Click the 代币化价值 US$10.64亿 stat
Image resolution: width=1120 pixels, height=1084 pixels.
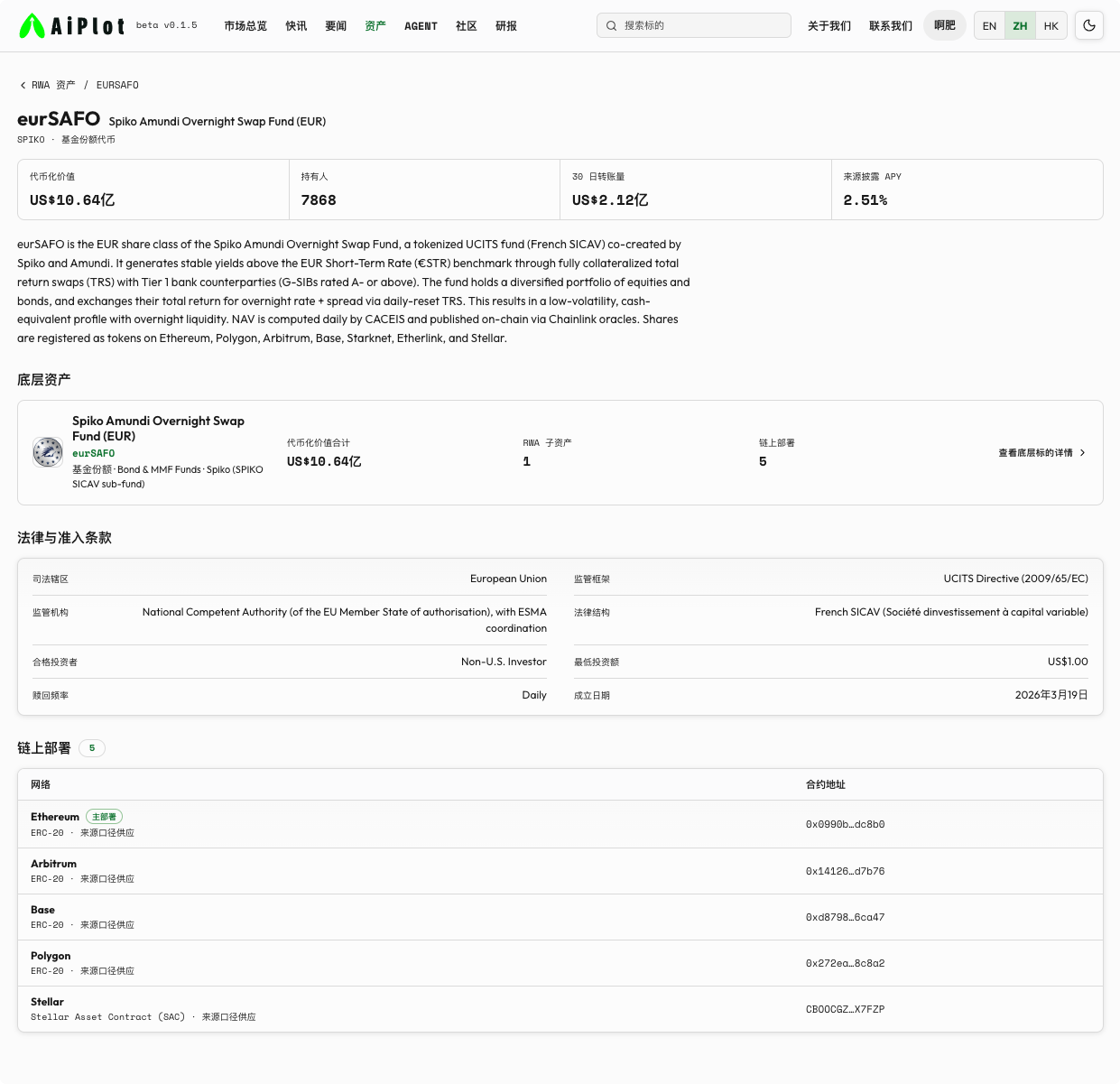click(x=153, y=190)
